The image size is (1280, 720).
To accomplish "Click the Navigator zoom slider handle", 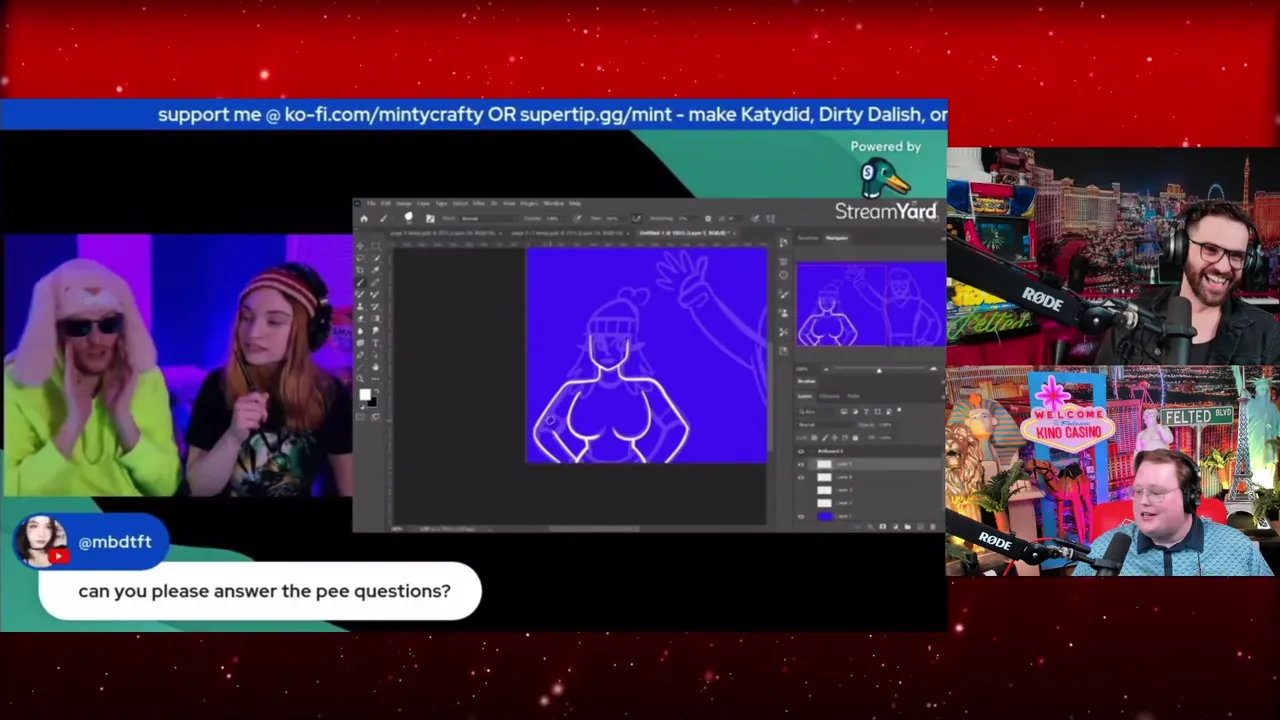I will [879, 370].
